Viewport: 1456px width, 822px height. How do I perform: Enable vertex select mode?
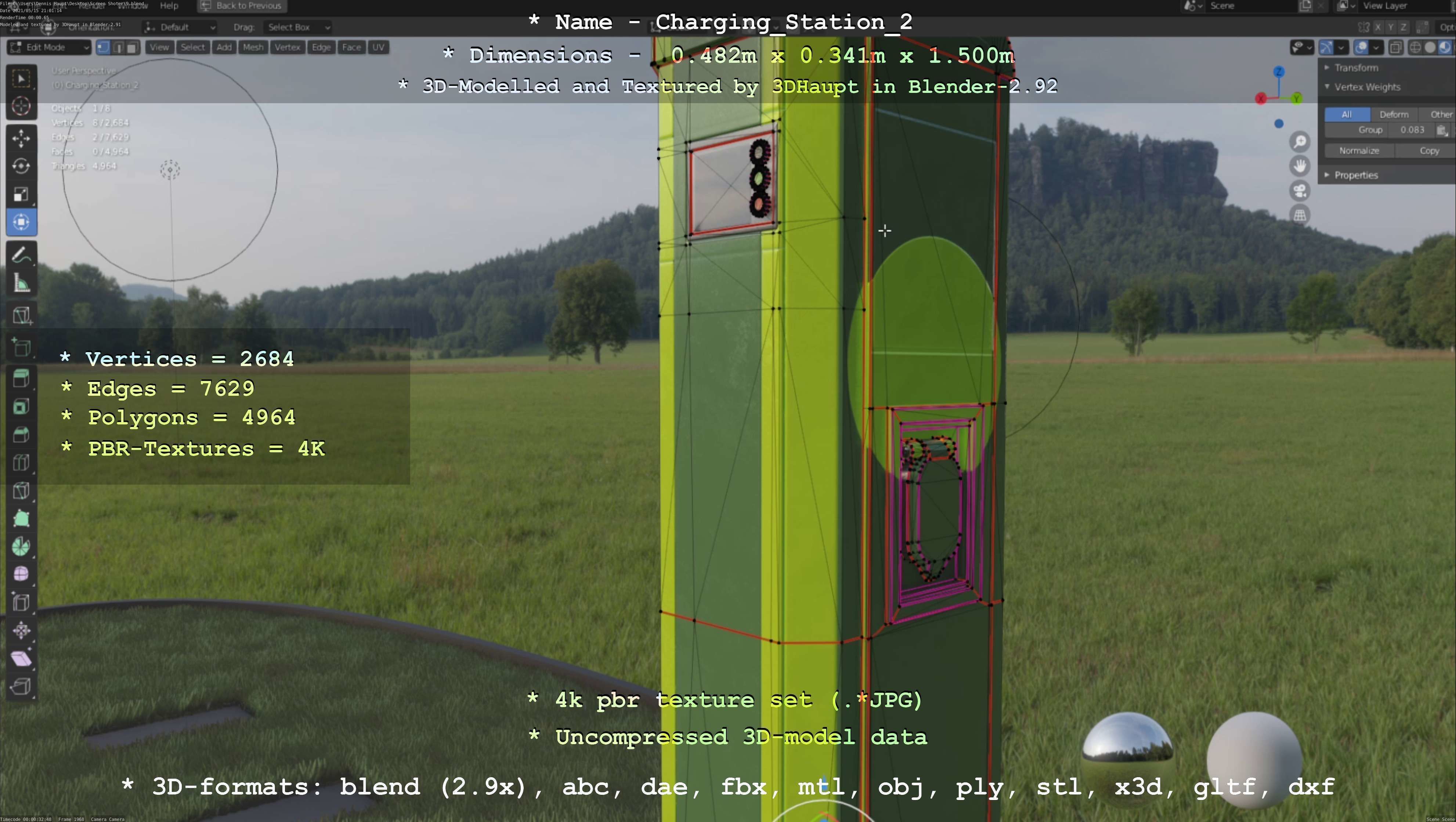(x=103, y=47)
